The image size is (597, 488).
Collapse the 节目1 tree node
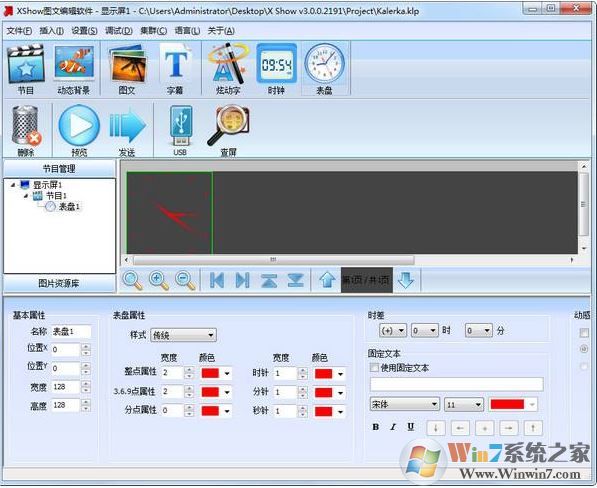[x=26, y=196]
